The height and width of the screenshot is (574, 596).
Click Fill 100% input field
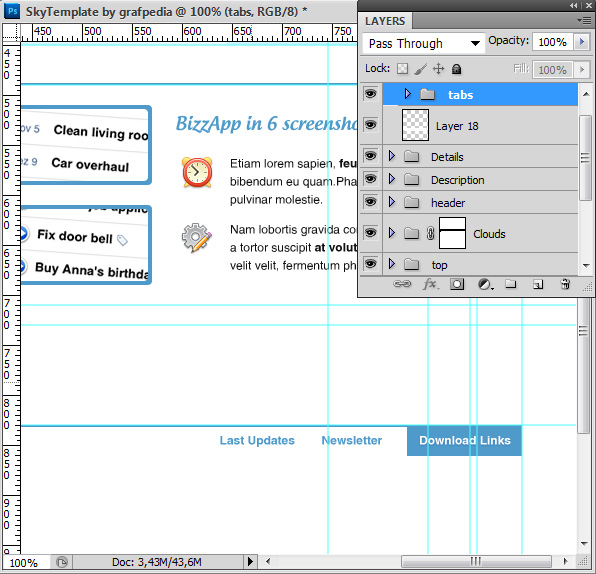click(552, 70)
